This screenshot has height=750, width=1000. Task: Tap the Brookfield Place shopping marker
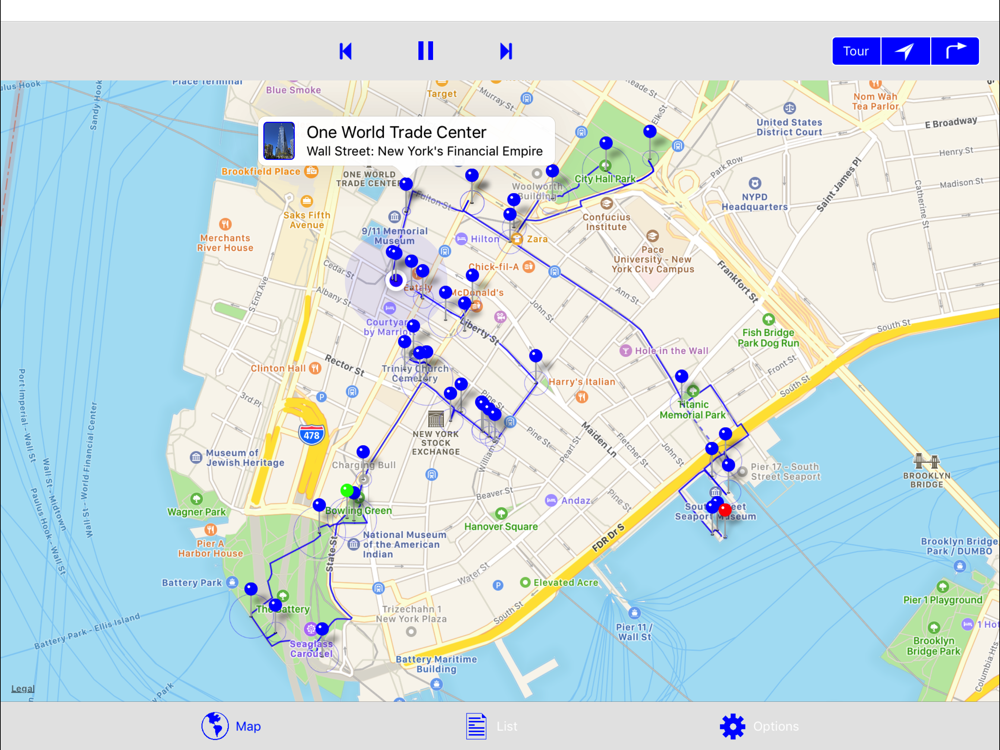pos(311,171)
